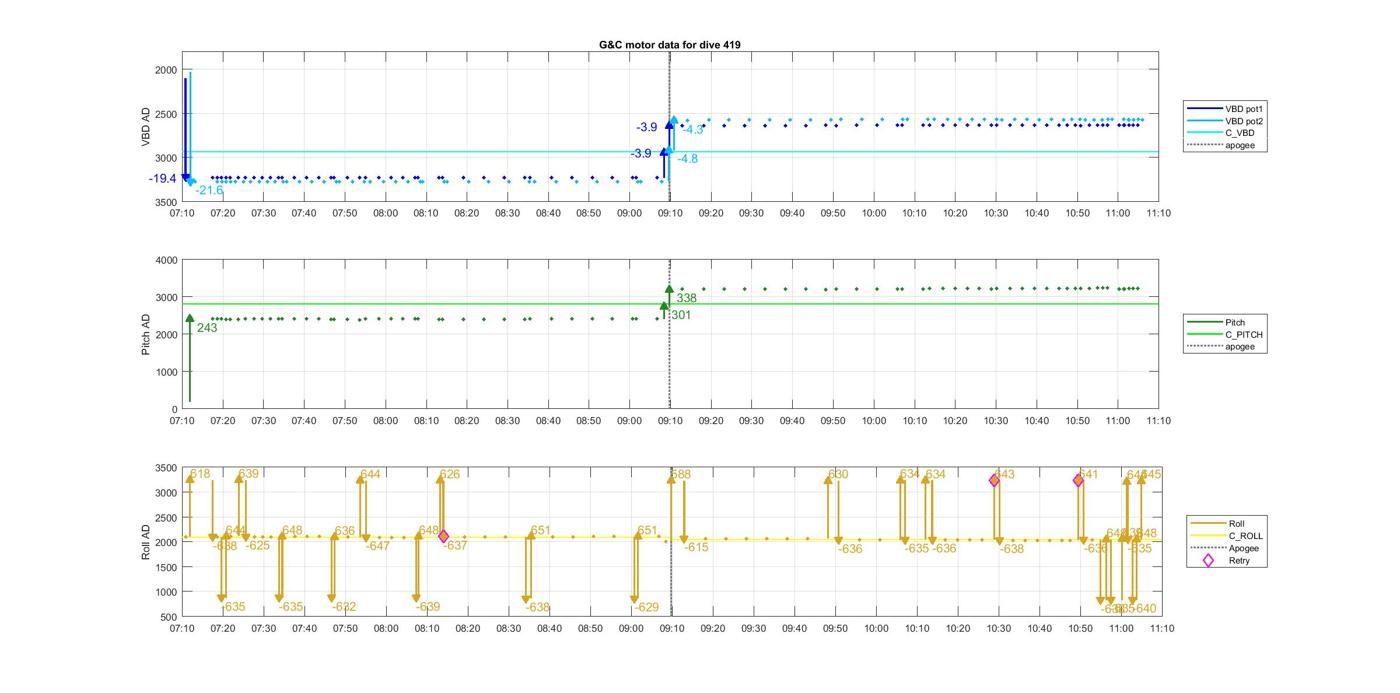Click the '338' pitch annotation
The width and height of the screenshot is (1400, 693).
[686, 299]
